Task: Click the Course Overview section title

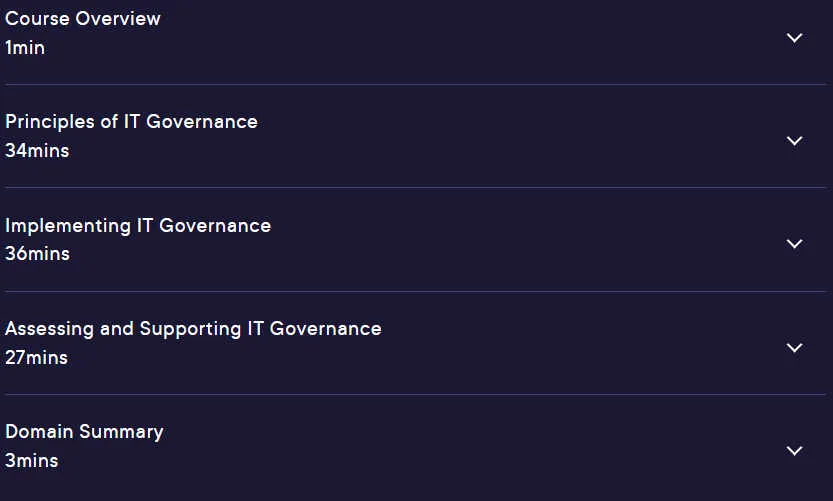Action: 83,19
